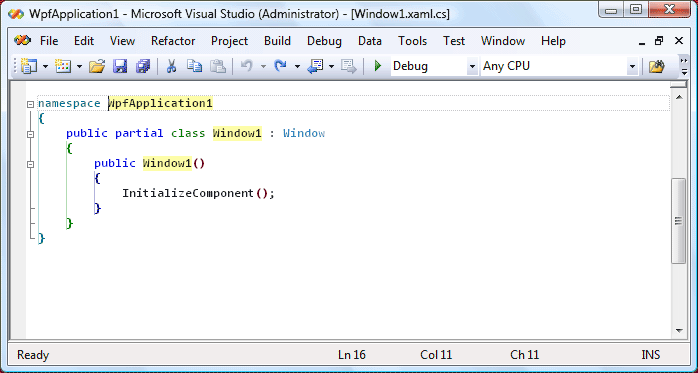This screenshot has width=698, height=373.
Task: Open a file using the folder icon
Action: click(97, 67)
